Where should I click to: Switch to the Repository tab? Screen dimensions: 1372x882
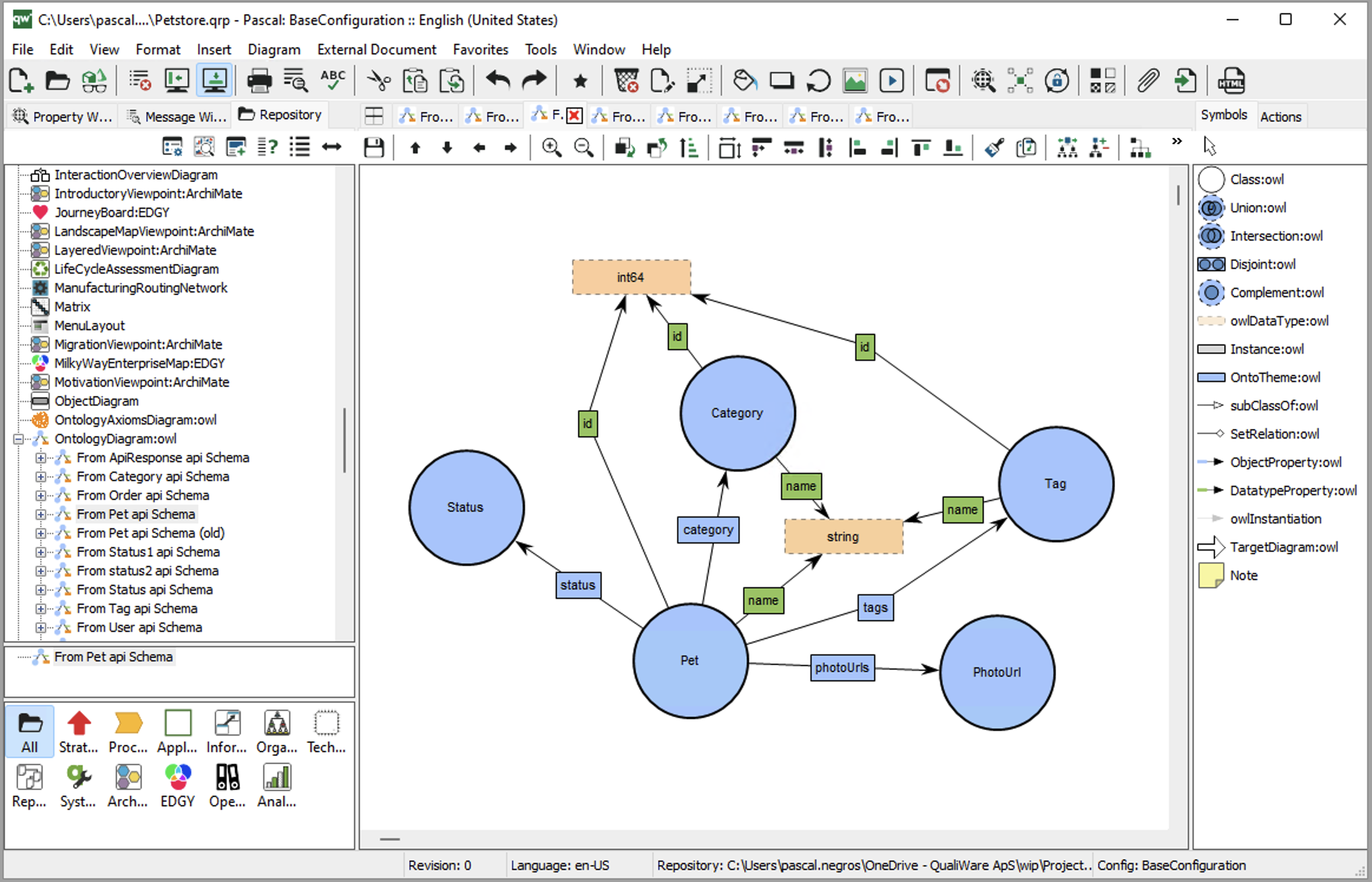point(281,115)
